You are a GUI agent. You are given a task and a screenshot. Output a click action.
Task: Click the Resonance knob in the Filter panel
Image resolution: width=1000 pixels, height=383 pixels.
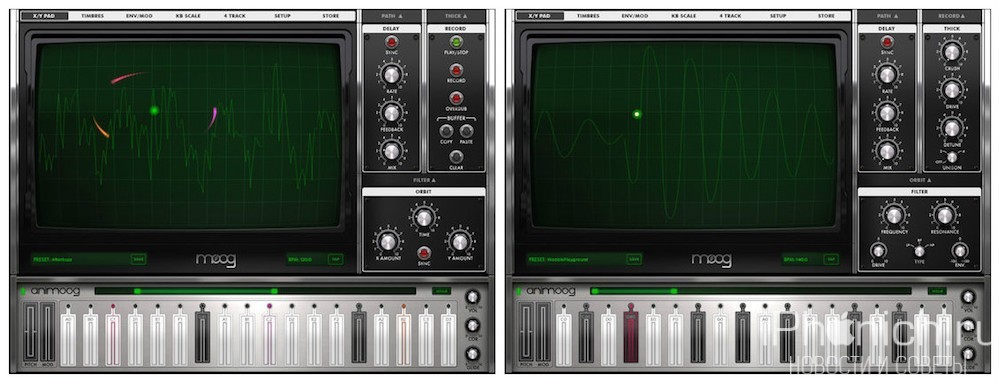[x=942, y=215]
